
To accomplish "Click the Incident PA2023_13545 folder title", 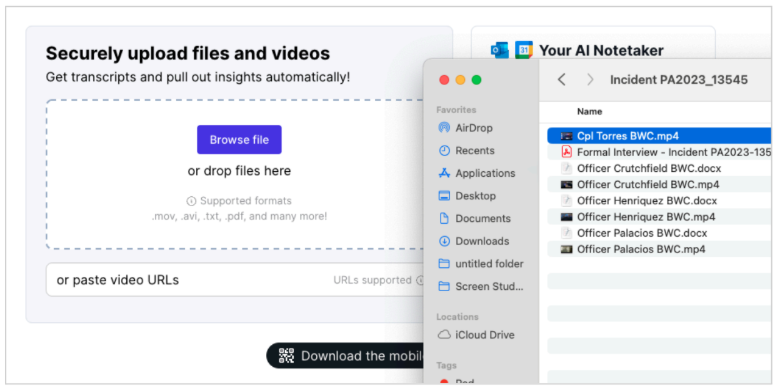I will [679, 80].
